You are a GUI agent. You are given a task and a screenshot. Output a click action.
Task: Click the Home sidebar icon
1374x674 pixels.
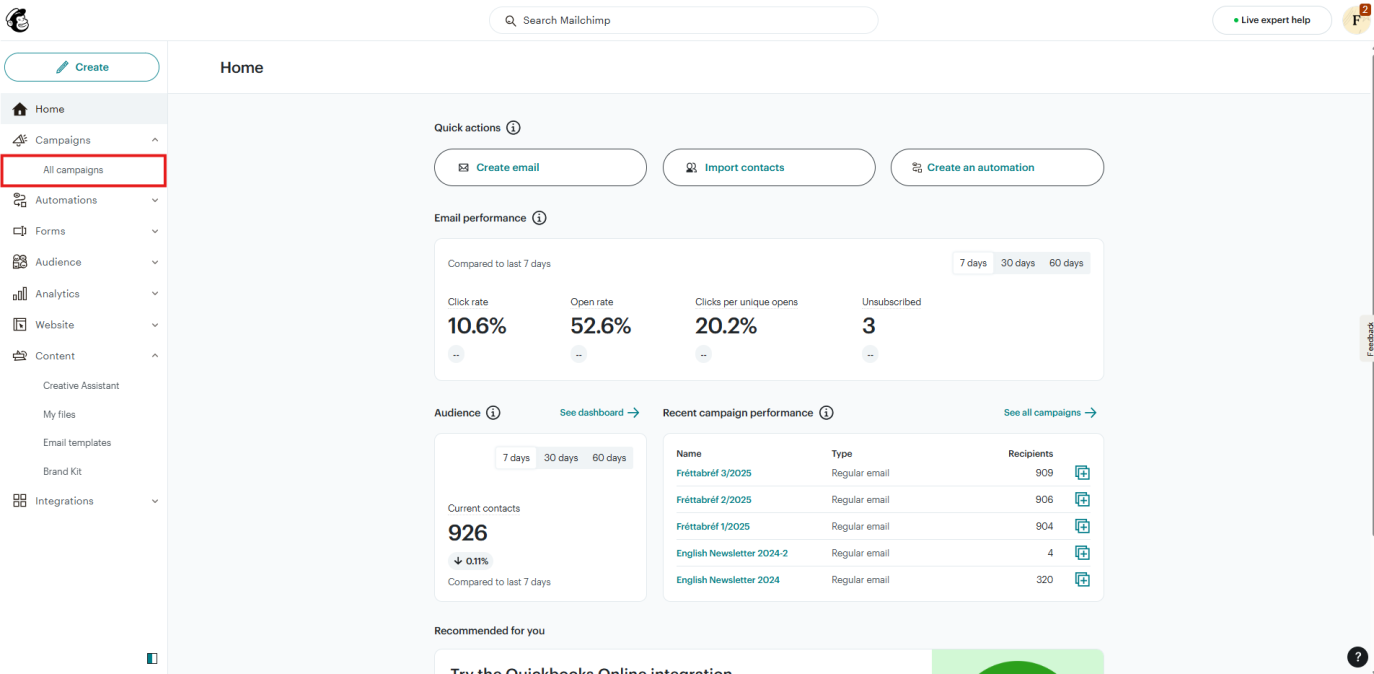20,109
